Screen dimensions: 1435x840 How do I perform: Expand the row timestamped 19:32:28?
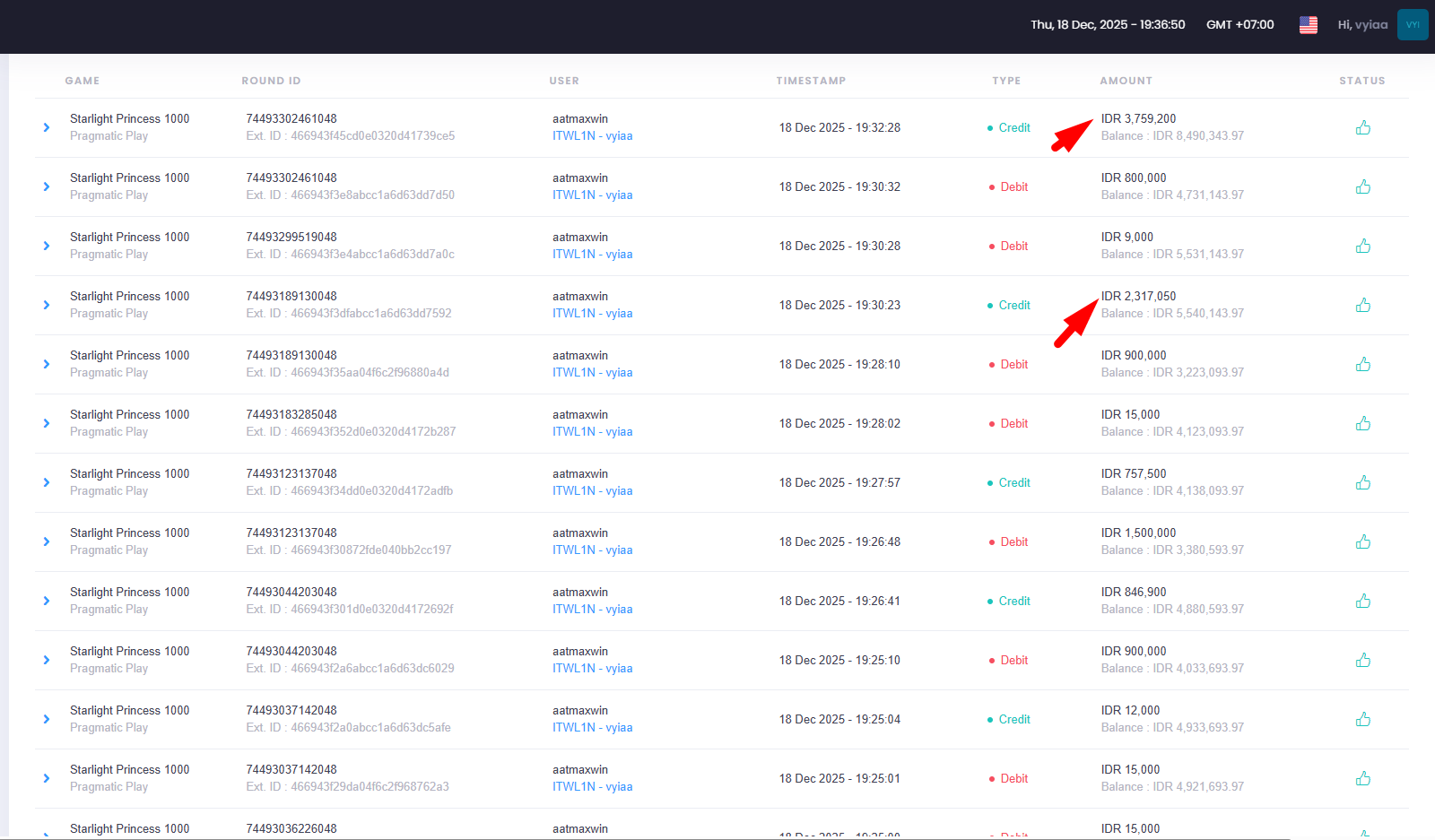tap(47, 127)
